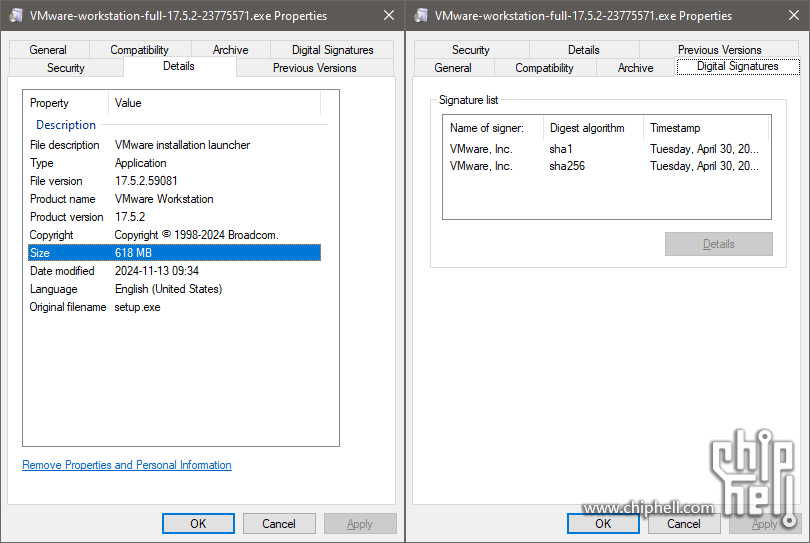Open General tab in right Properties window
This screenshot has width=810, height=543.
453,68
